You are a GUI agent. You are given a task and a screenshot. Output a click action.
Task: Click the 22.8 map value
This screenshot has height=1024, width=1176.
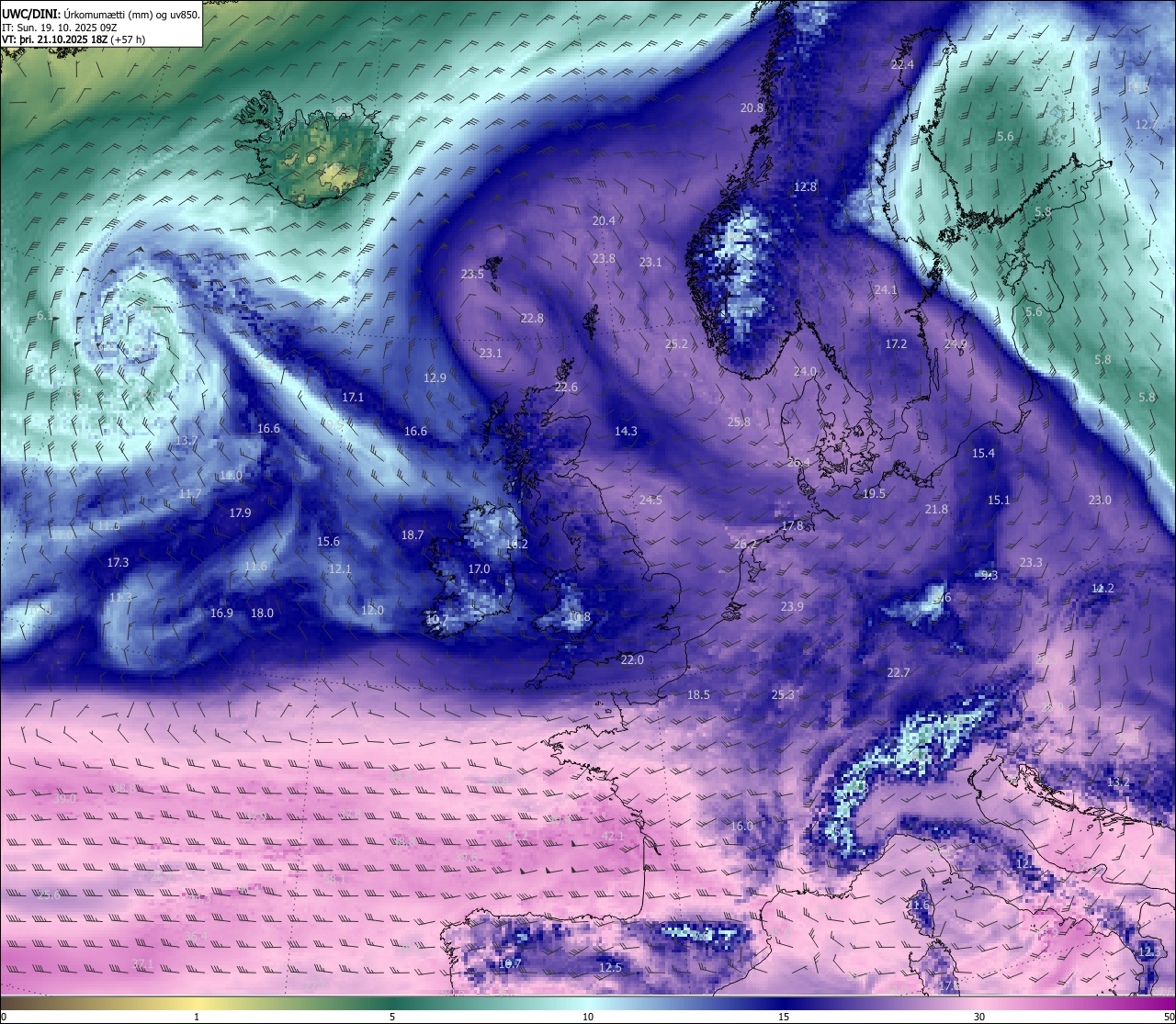tap(532, 319)
